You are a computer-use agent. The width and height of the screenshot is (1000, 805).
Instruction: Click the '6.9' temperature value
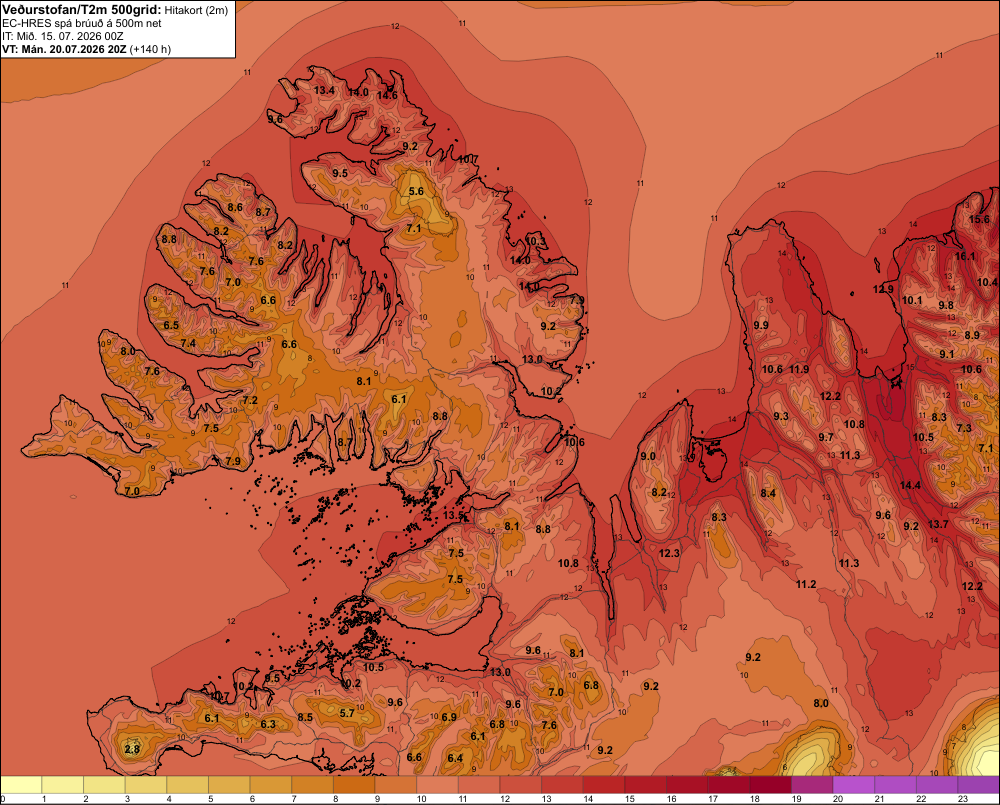pyautogui.click(x=449, y=717)
